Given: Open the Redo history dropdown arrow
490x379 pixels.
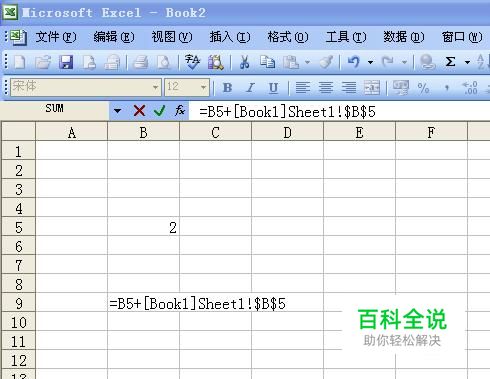Looking at the screenshot, I should point(404,62).
